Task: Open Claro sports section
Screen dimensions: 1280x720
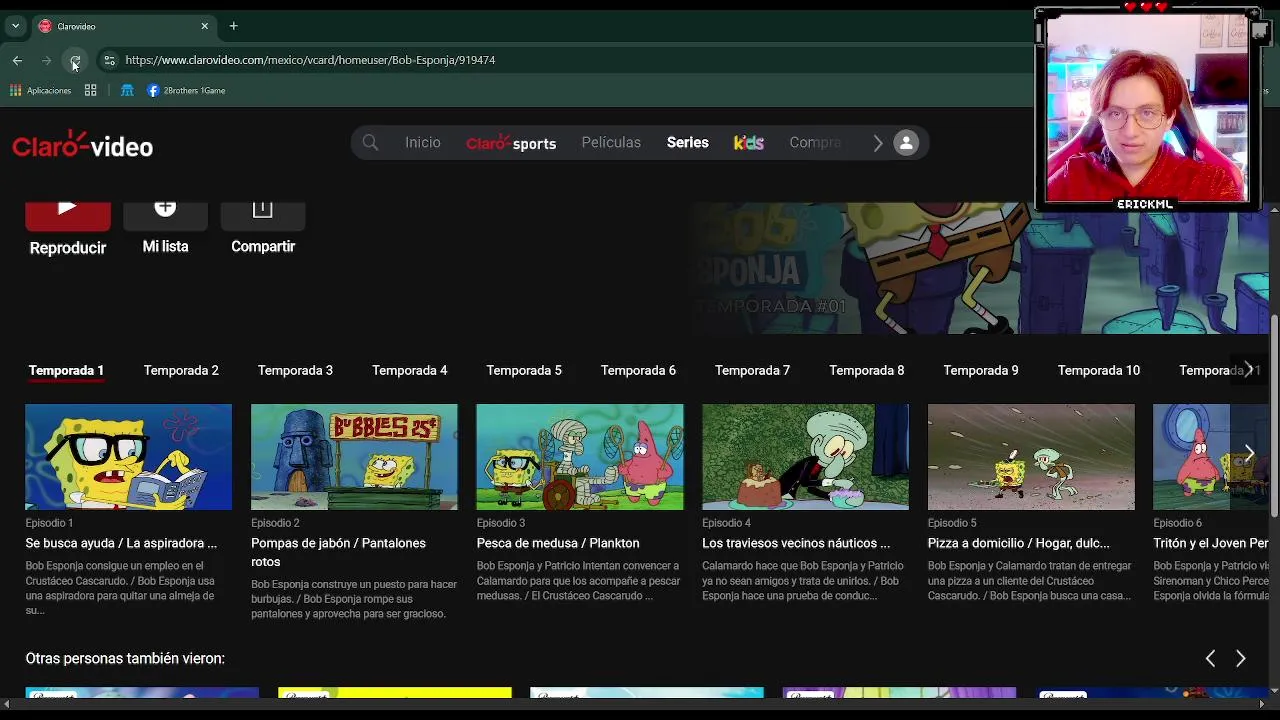Action: (510, 143)
